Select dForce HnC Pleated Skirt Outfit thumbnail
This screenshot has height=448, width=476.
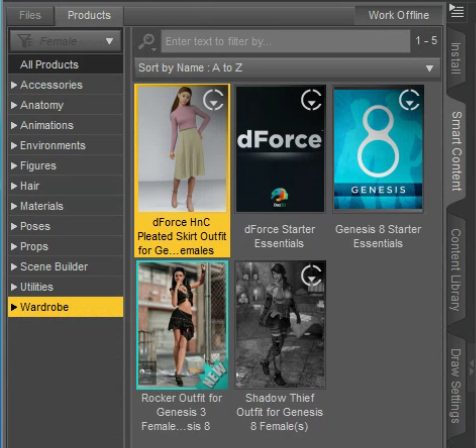[182, 149]
